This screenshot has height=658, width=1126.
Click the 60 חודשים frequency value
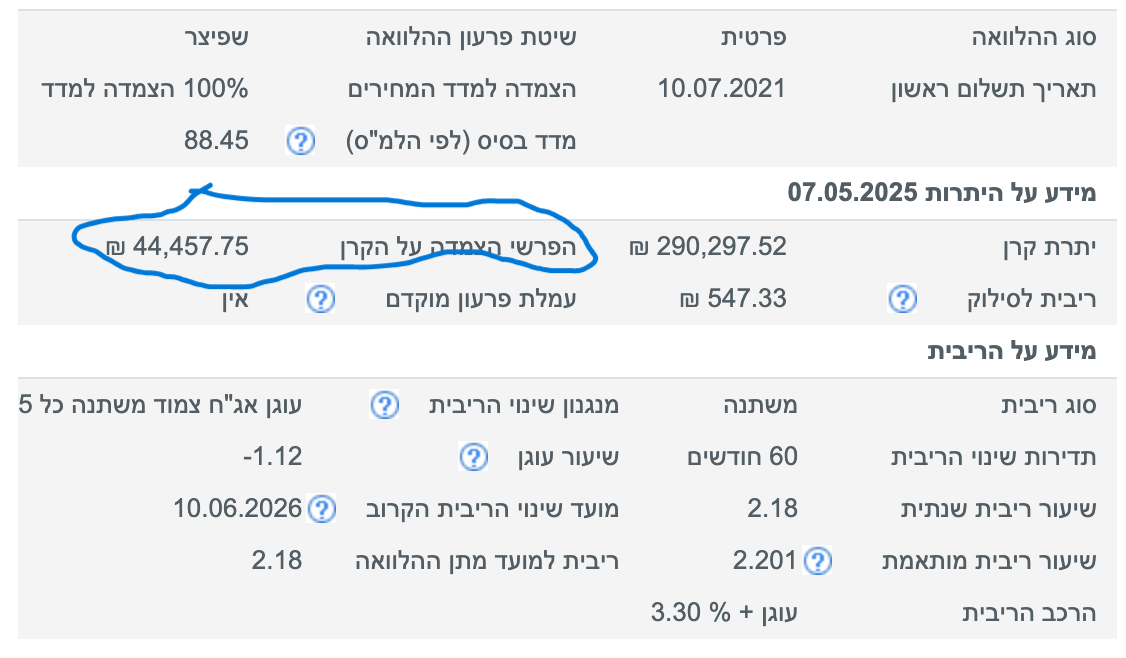point(742,457)
